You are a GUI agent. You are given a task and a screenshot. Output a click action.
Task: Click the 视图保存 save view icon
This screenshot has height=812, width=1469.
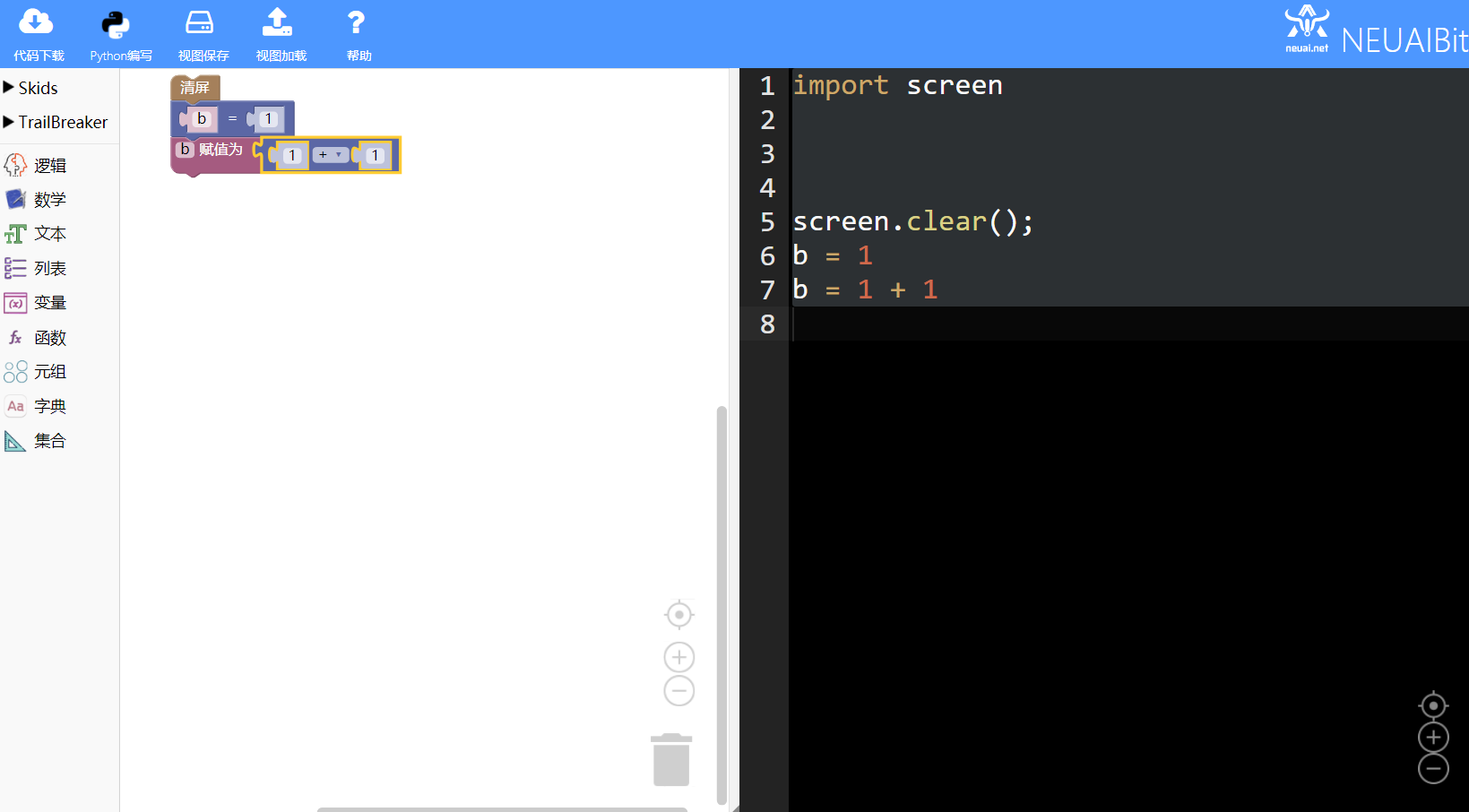click(199, 22)
